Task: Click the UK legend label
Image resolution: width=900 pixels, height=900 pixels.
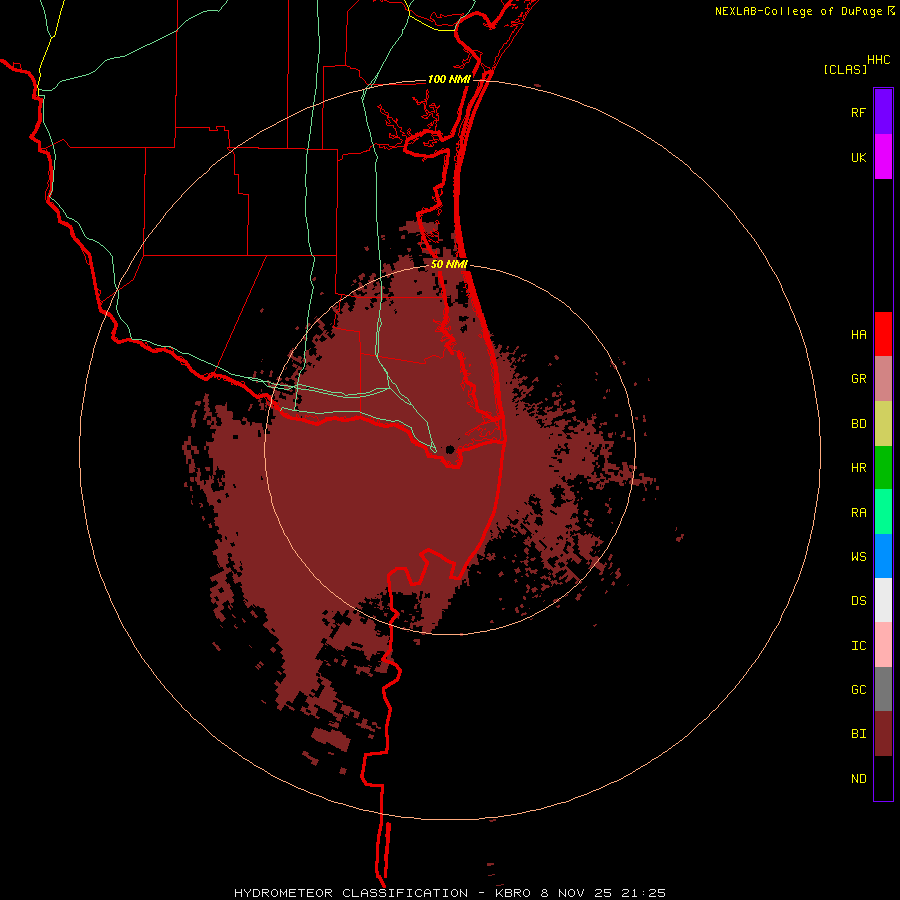Action: (x=858, y=157)
